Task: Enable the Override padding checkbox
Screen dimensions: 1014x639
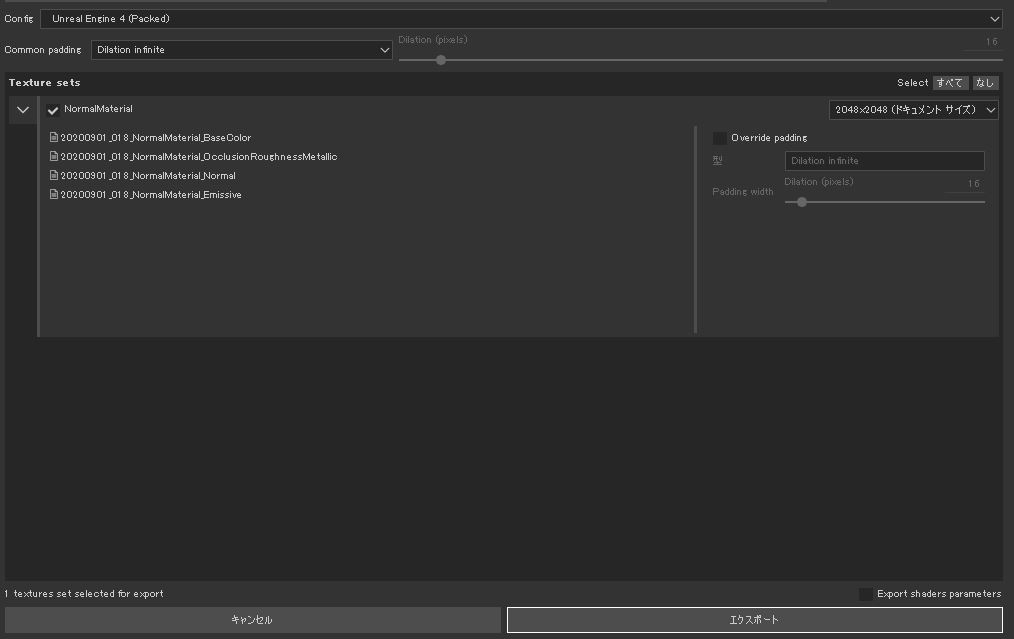Action: 719,138
